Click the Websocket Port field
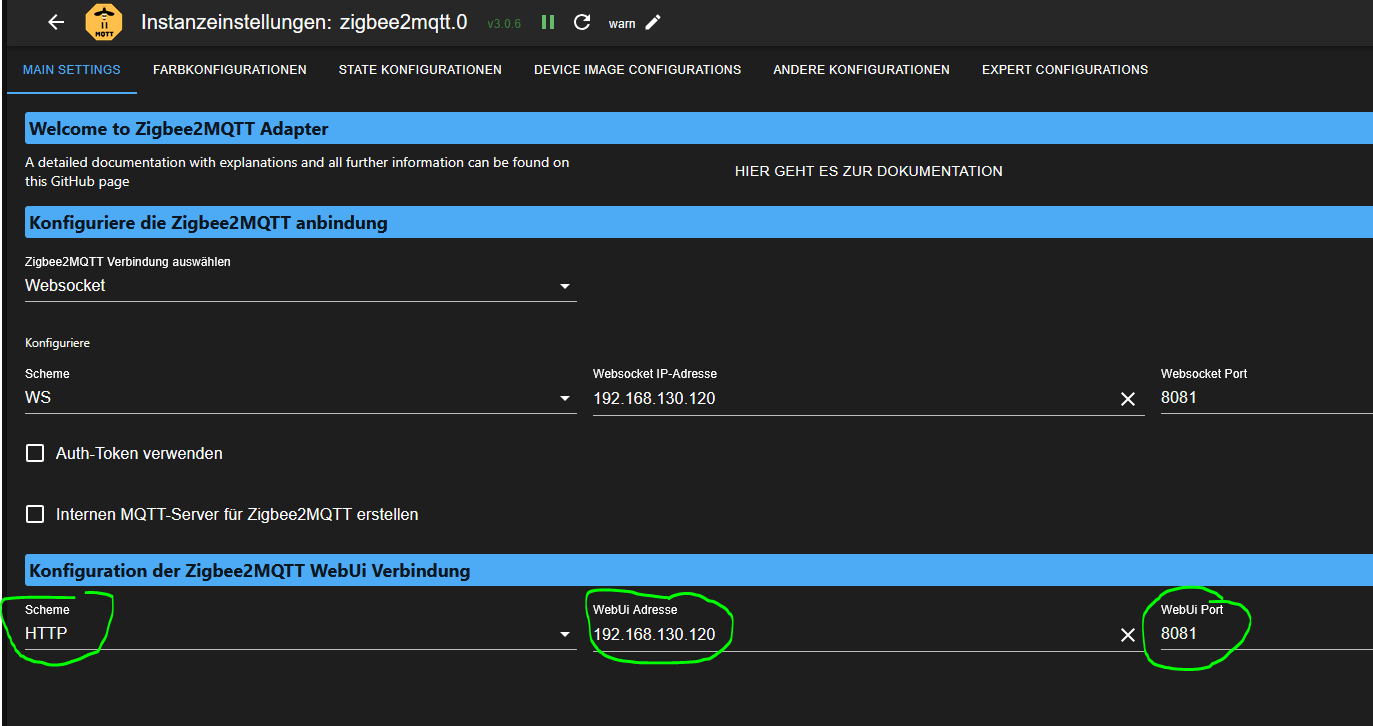Viewport: 1373px width, 726px height. 1266,398
